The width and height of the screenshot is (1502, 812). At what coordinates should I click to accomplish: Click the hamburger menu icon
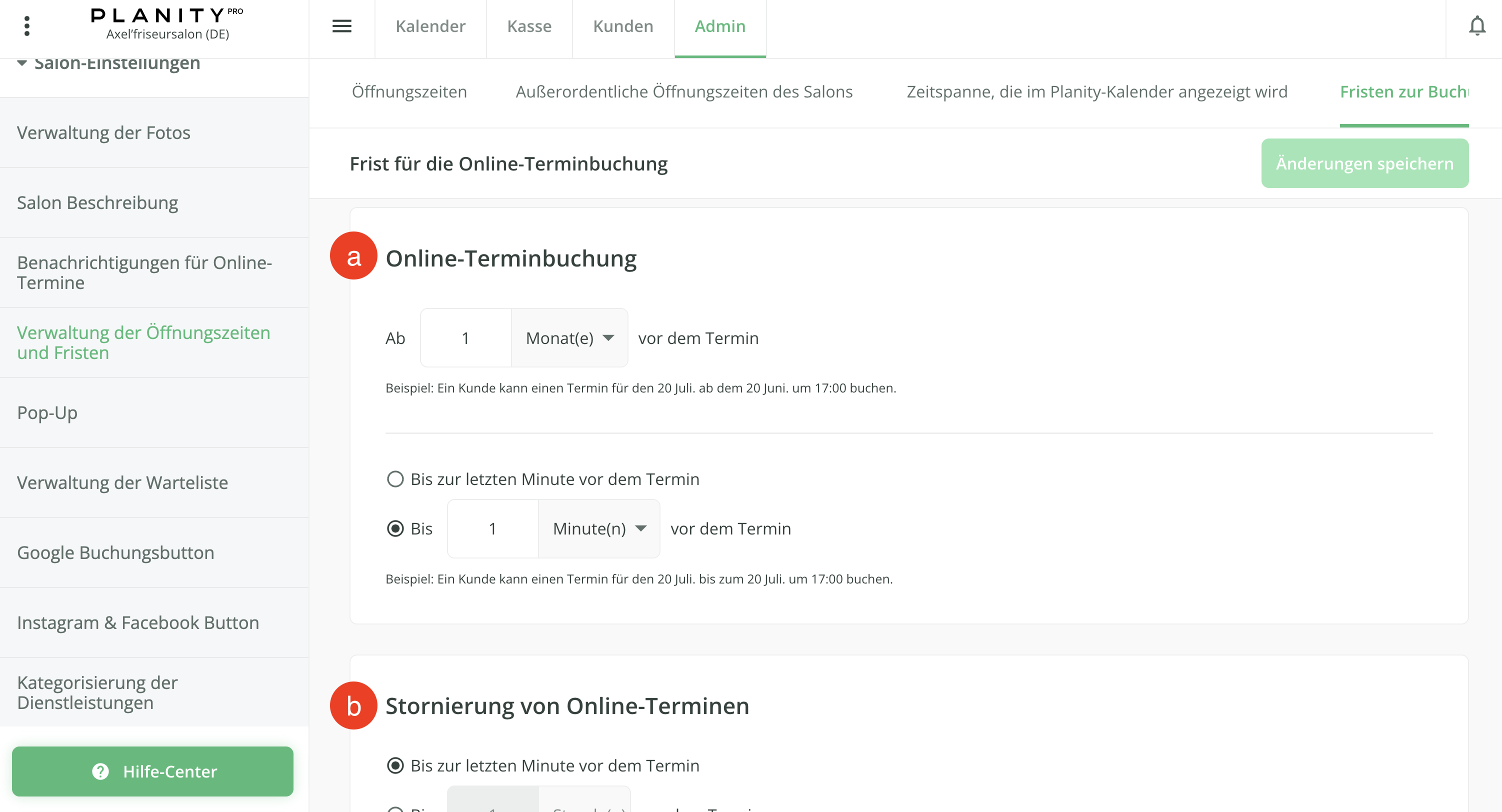[341, 26]
